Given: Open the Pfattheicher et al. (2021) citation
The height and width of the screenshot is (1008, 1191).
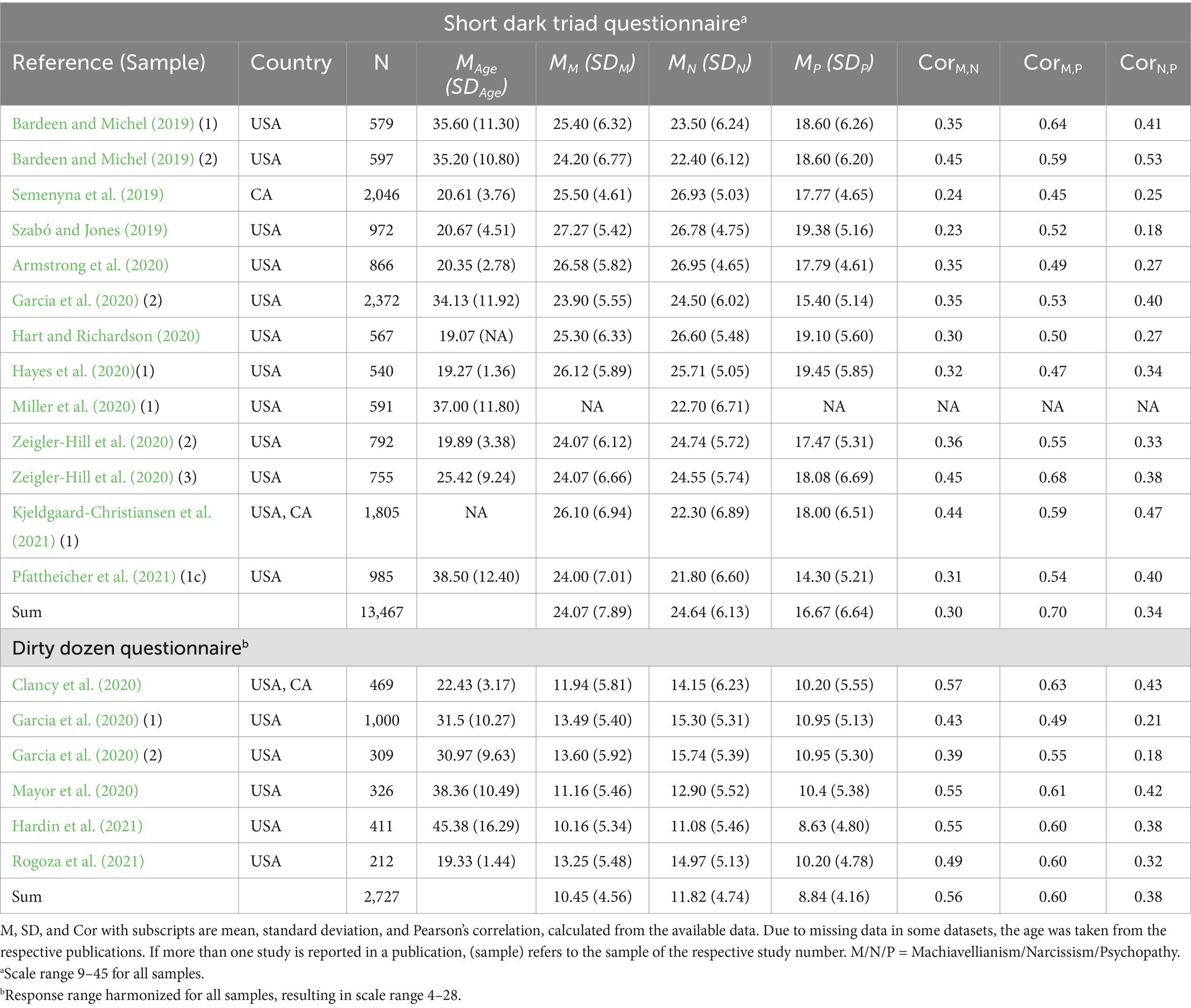Looking at the screenshot, I should point(94,576).
